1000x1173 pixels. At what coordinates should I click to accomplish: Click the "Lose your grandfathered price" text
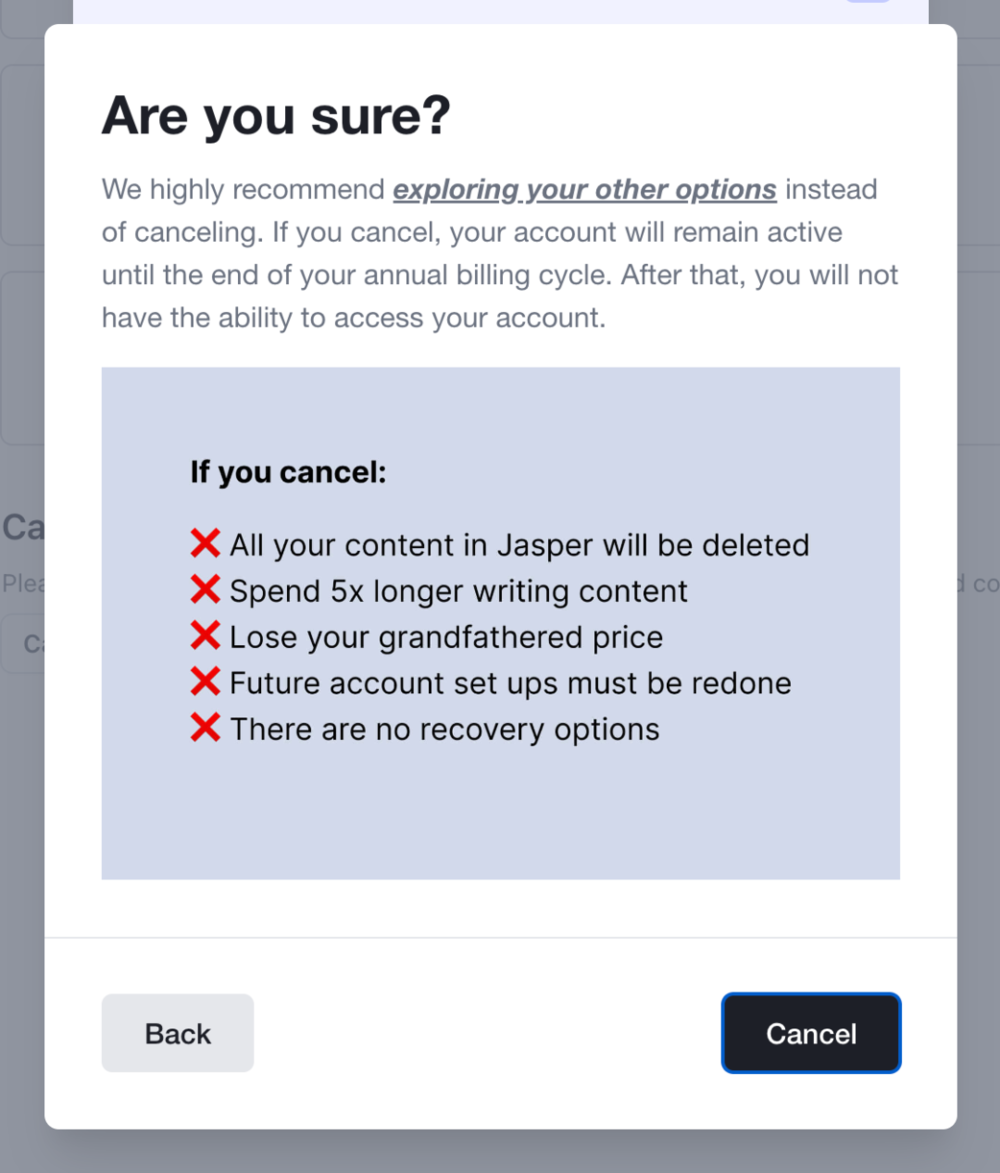point(446,637)
